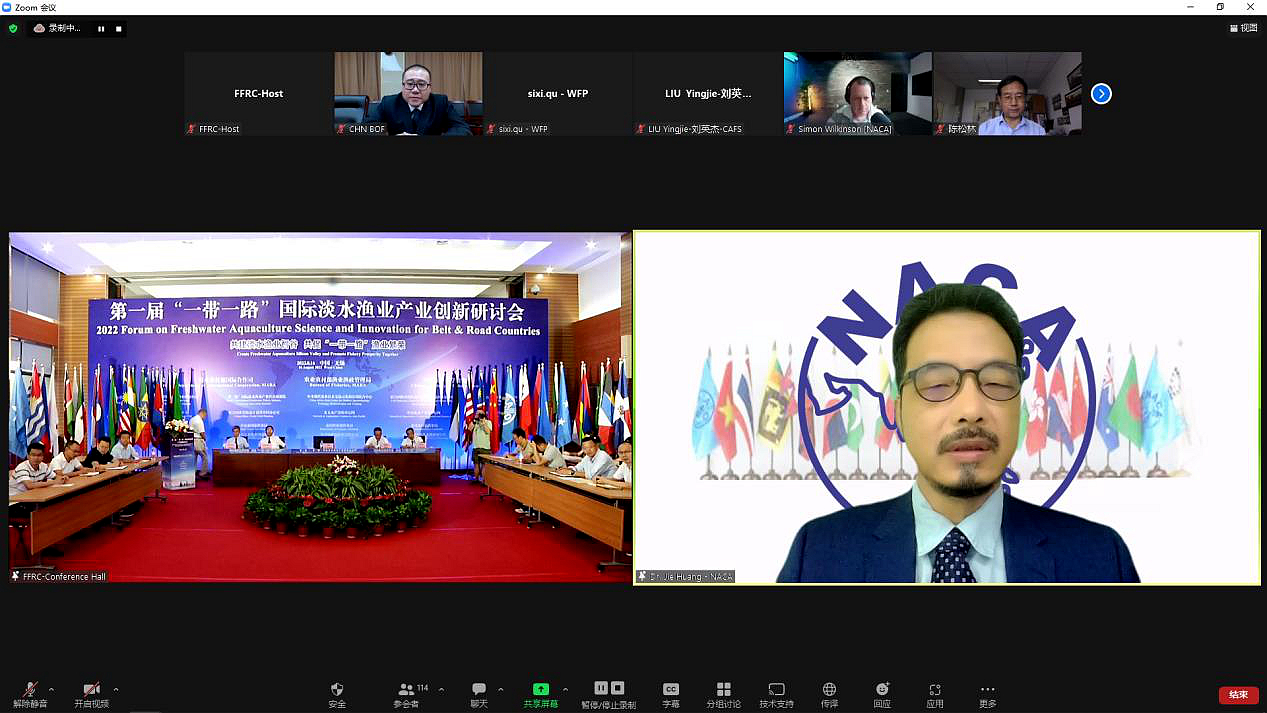This screenshot has width=1267, height=713.
Task: Restore the Zoom window size
Action: pyautogui.click(x=1220, y=7)
